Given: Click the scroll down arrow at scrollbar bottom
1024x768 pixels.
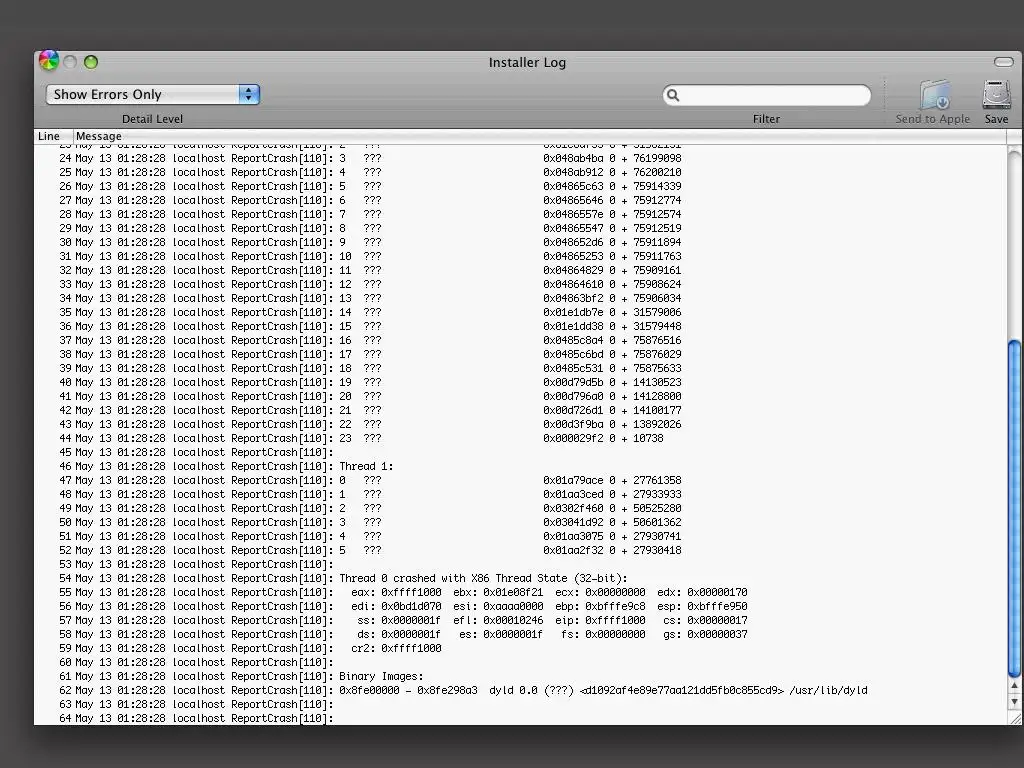Looking at the screenshot, I should [1014, 701].
